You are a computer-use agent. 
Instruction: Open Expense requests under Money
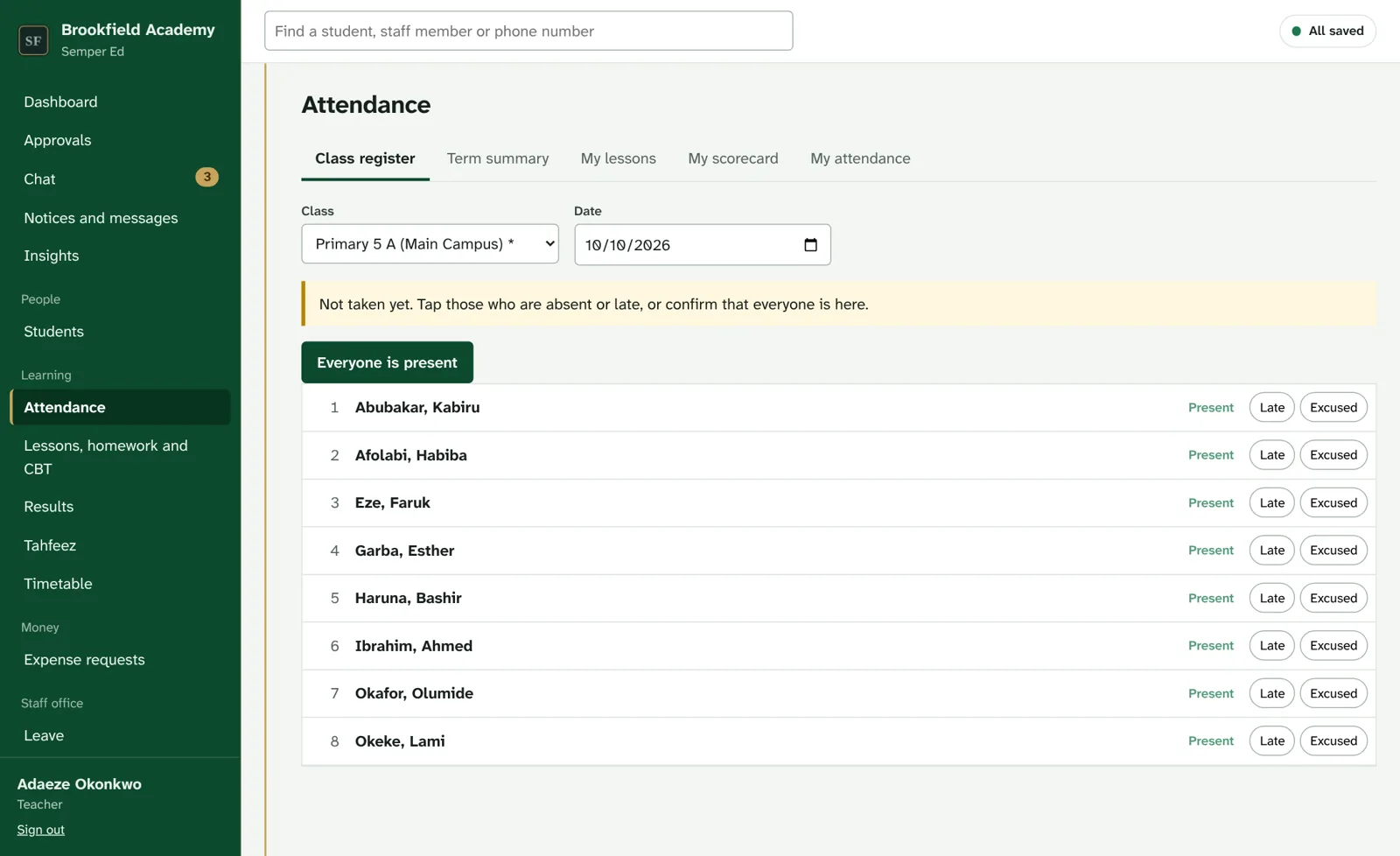pos(120,660)
